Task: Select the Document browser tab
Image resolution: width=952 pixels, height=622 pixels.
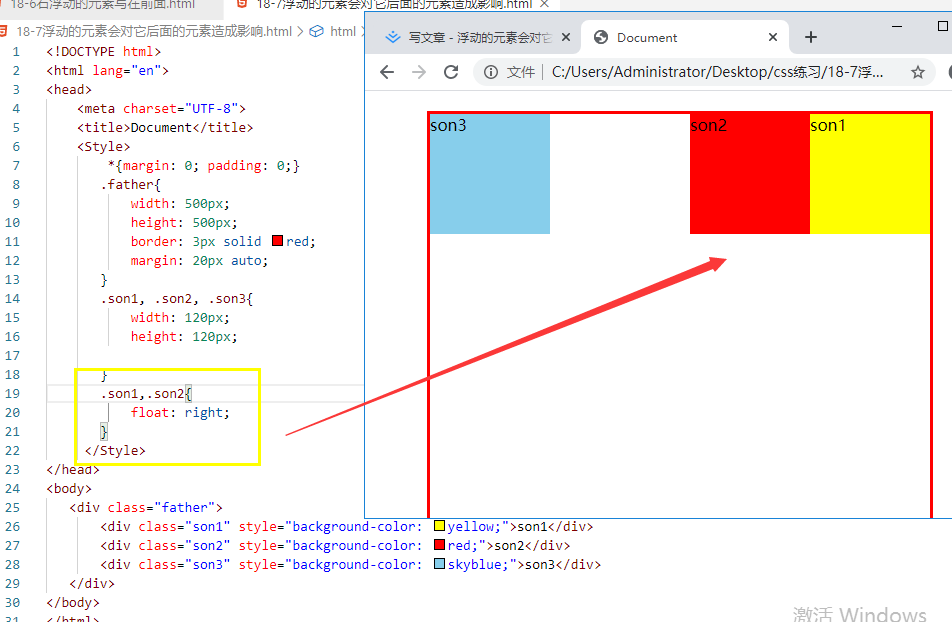Action: tap(685, 38)
